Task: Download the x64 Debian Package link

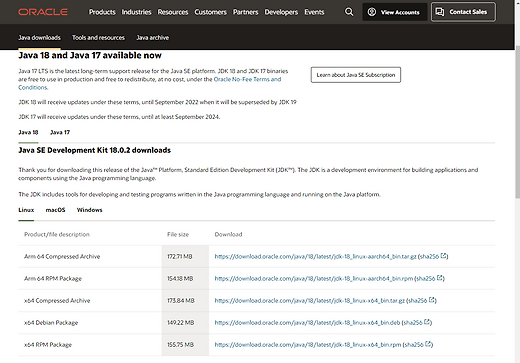Action: (307, 323)
